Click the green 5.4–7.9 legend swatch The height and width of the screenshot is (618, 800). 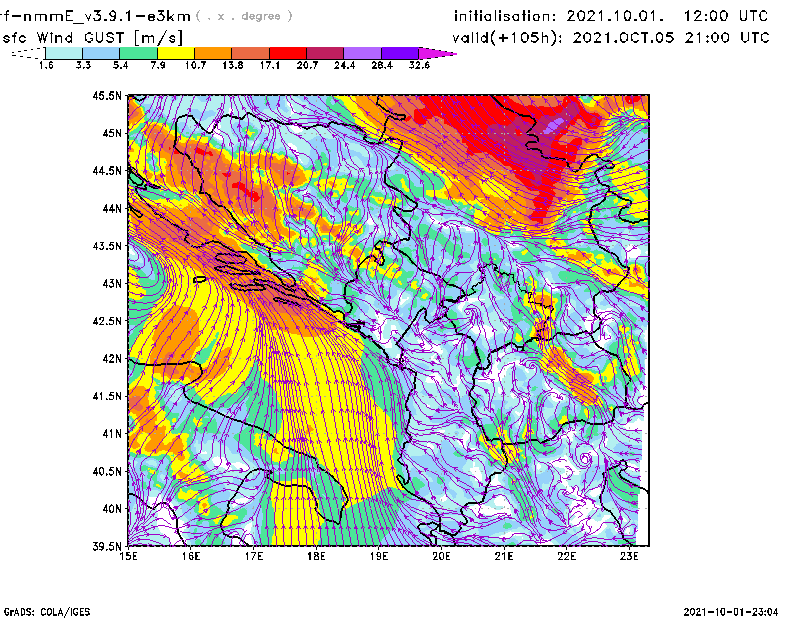[x=138, y=53]
